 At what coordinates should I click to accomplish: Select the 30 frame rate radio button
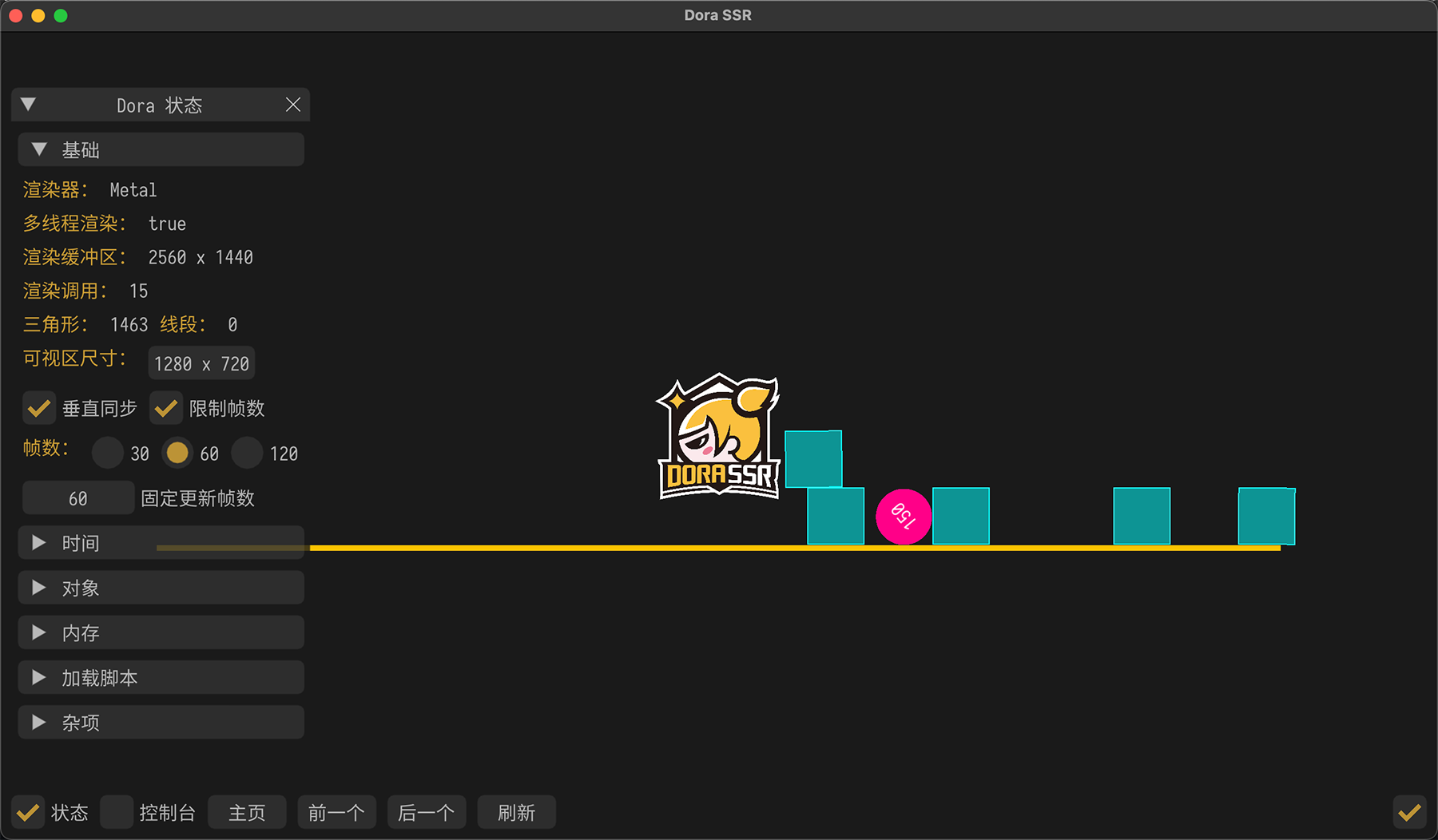coord(108,454)
